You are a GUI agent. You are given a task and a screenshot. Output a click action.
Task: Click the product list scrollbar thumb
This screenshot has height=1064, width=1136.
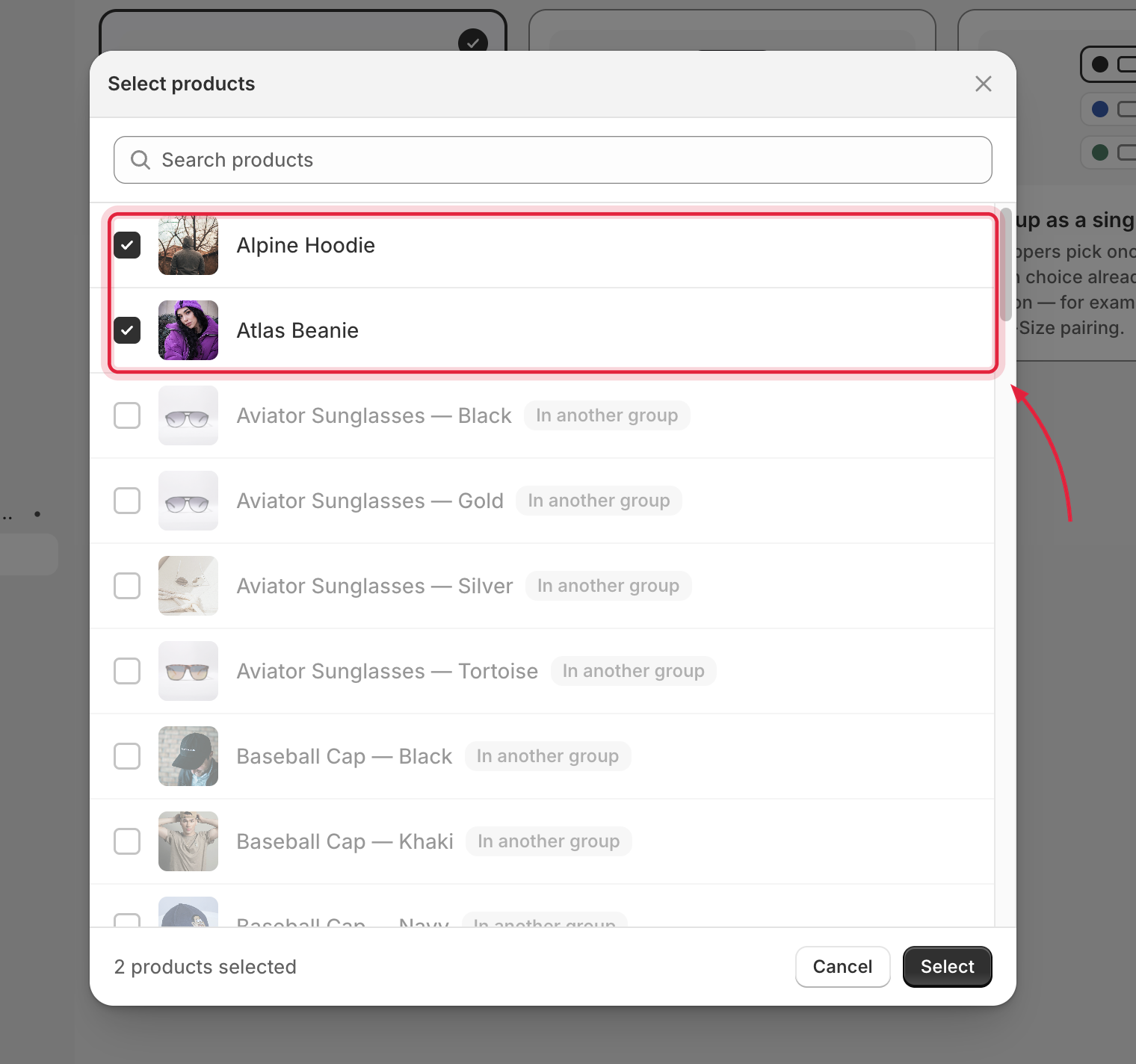(1006, 265)
